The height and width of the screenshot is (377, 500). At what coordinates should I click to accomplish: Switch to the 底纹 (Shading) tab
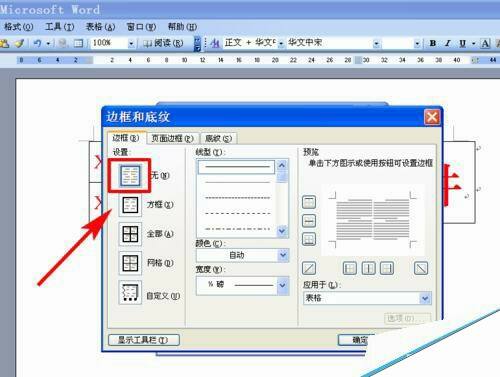[218, 138]
